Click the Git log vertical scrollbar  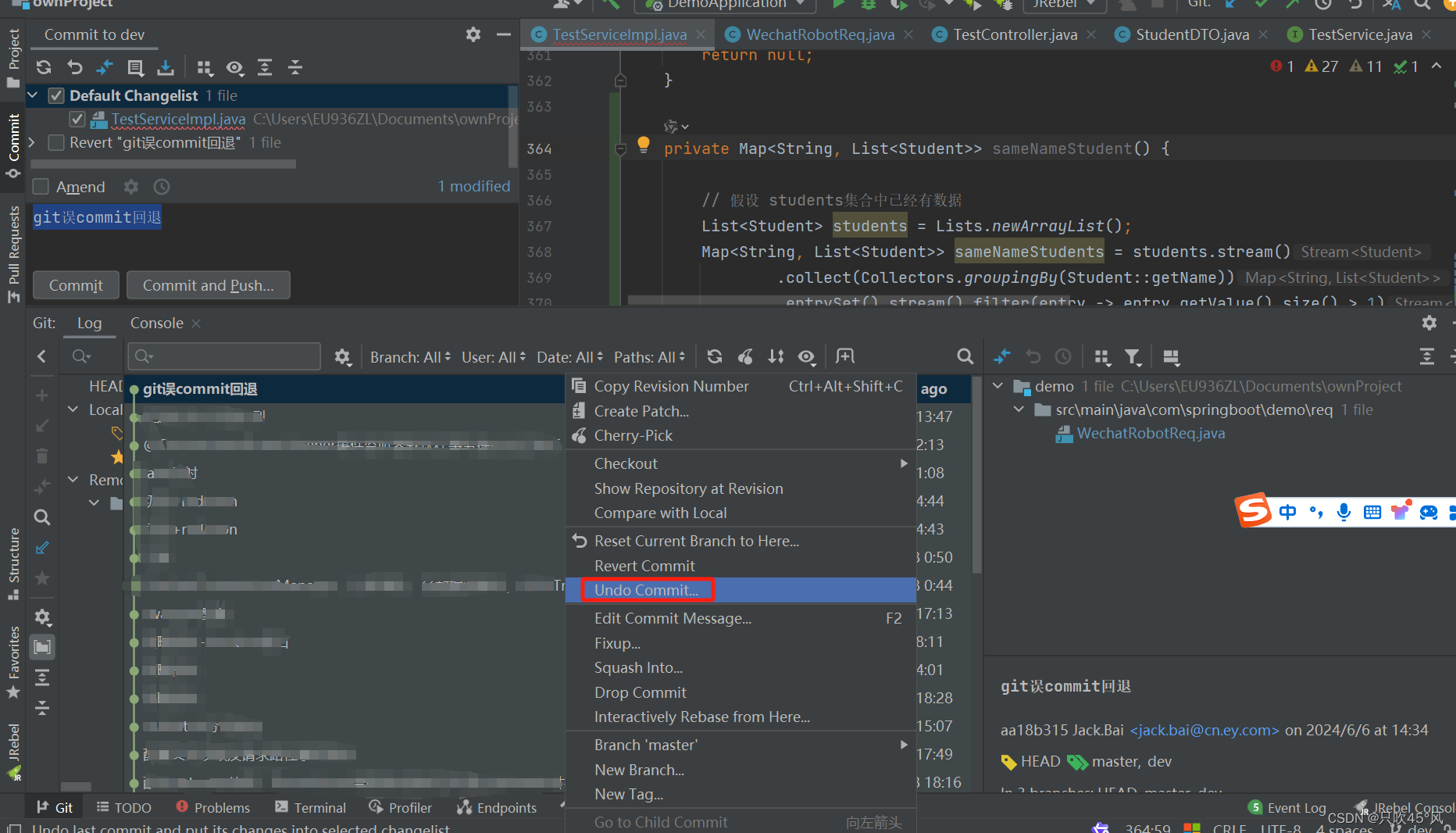click(x=976, y=477)
